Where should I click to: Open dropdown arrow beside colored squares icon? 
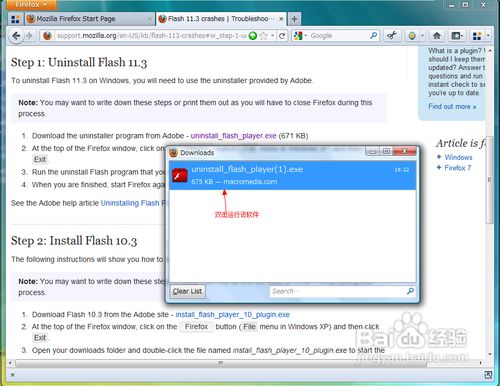click(x=488, y=36)
